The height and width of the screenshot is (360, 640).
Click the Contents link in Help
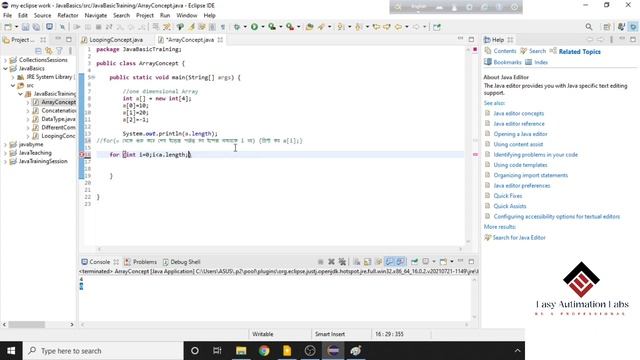504,51
